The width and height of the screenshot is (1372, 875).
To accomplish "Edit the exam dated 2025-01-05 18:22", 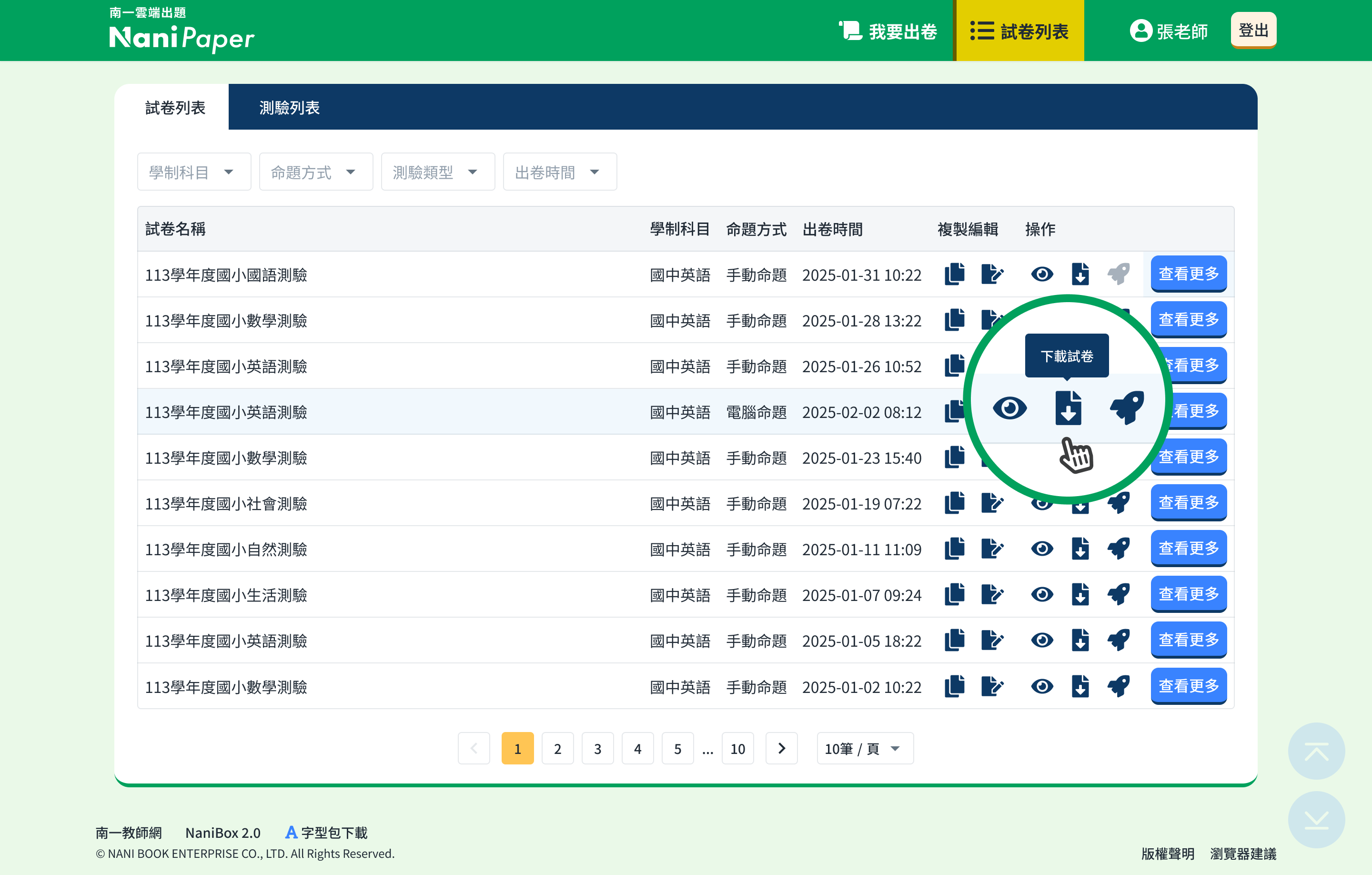I will tap(992, 640).
